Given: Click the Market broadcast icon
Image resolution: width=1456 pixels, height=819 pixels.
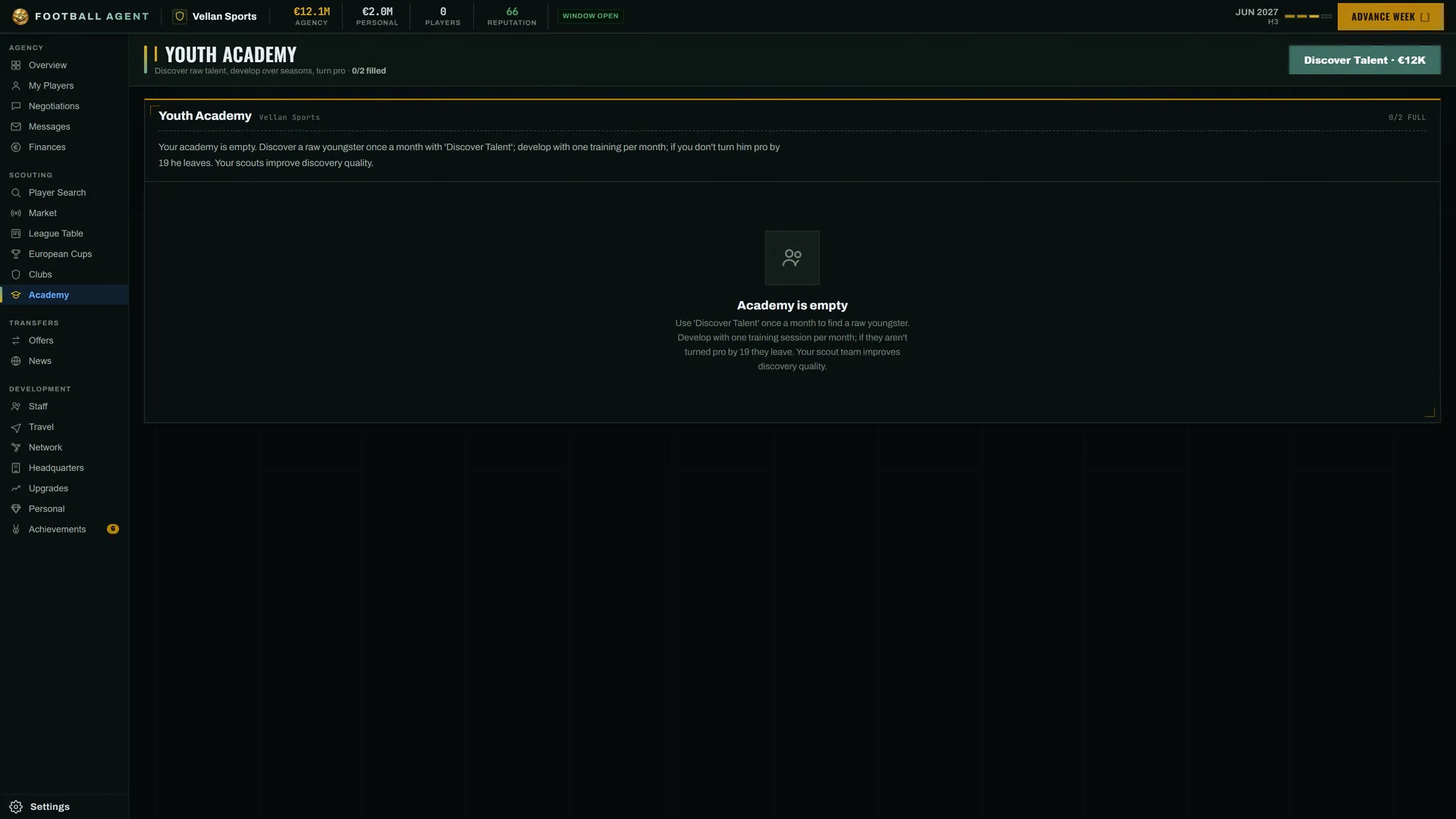Looking at the screenshot, I should pyautogui.click(x=16, y=213).
